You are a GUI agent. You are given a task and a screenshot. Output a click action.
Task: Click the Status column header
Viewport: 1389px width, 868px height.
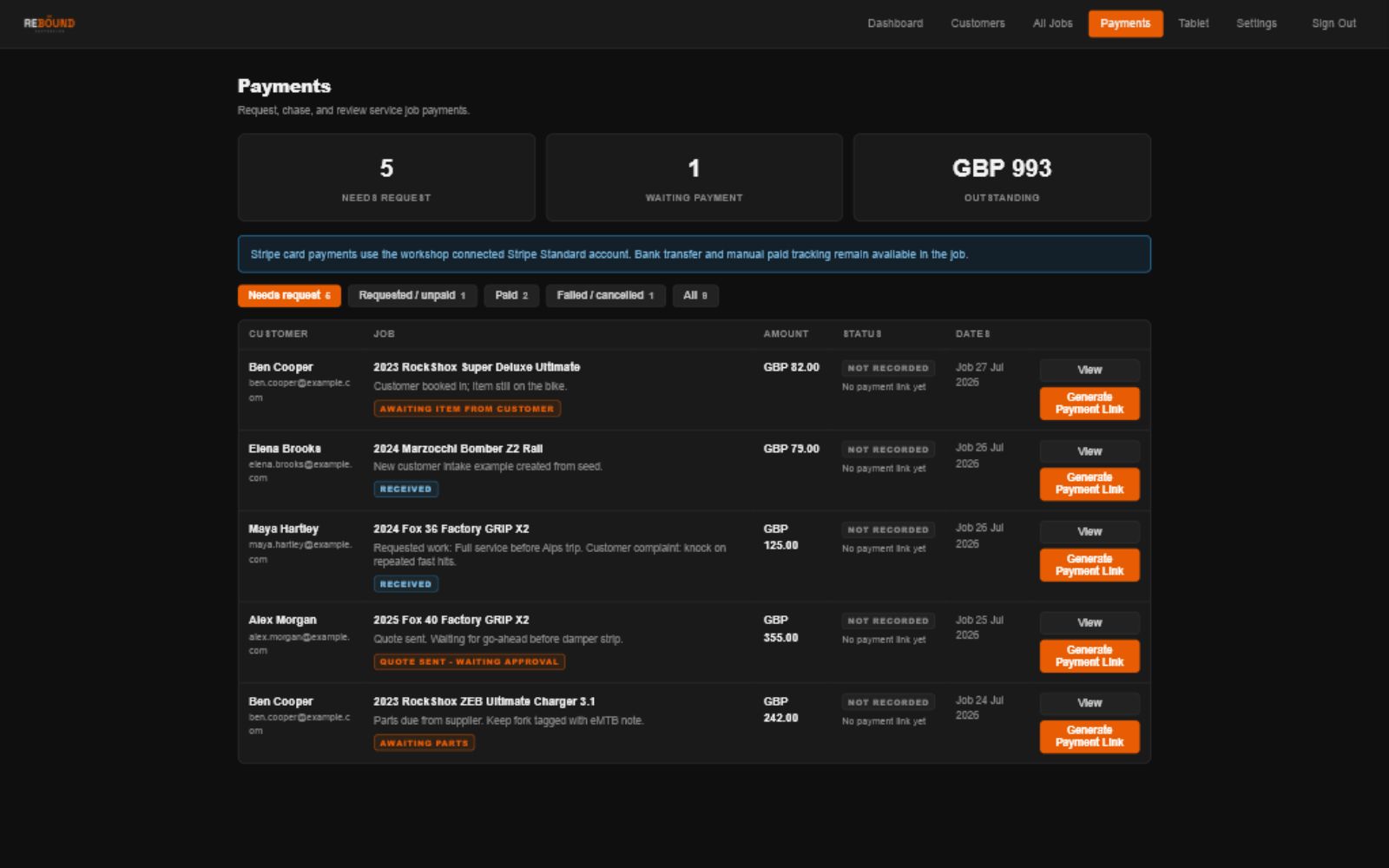tap(862, 334)
